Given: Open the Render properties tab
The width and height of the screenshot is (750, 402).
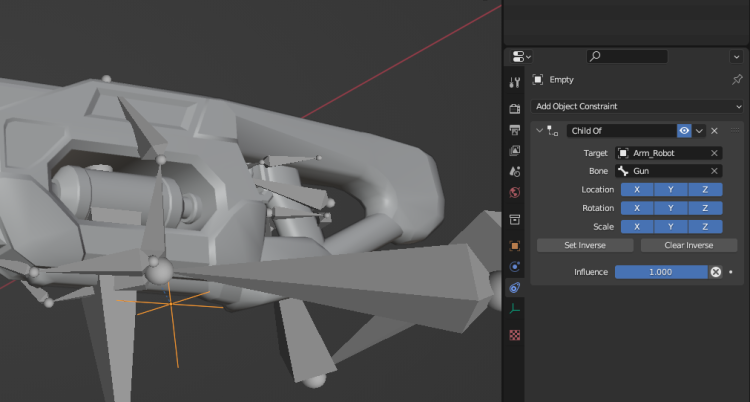Looking at the screenshot, I should coord(515,108).
